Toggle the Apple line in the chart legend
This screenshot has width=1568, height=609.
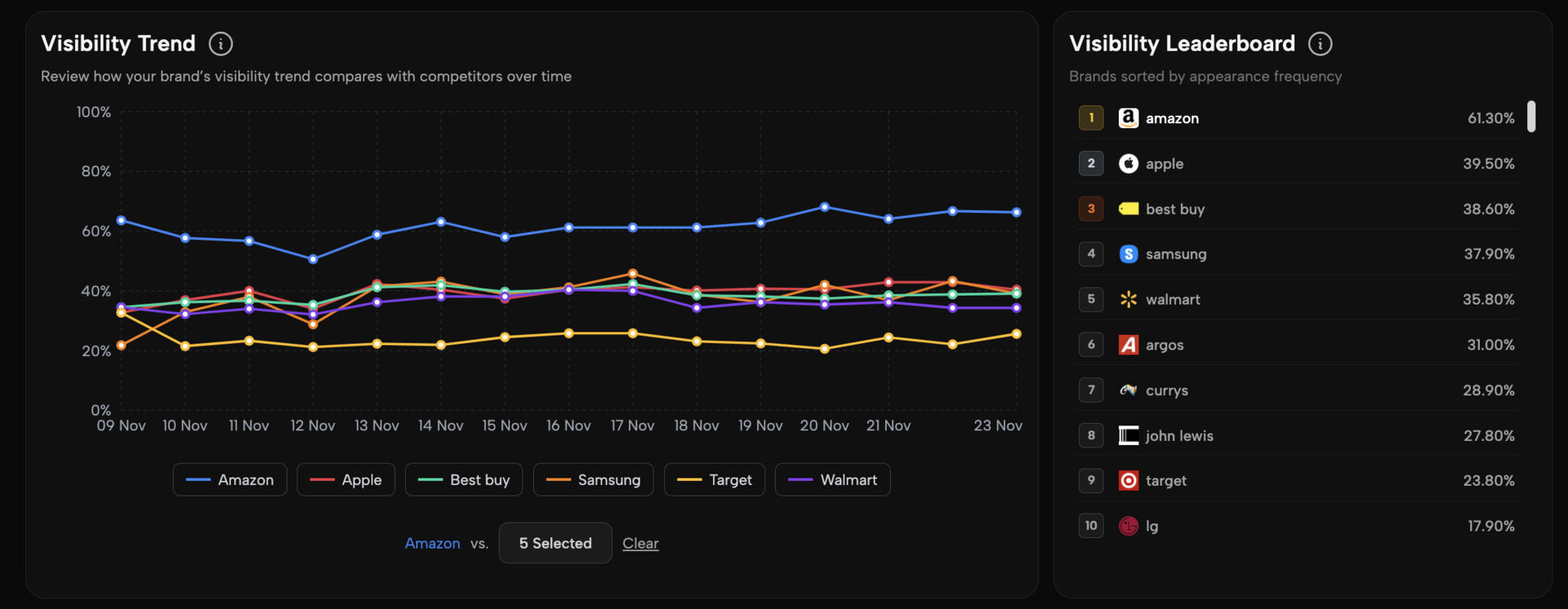pos(345,479)
